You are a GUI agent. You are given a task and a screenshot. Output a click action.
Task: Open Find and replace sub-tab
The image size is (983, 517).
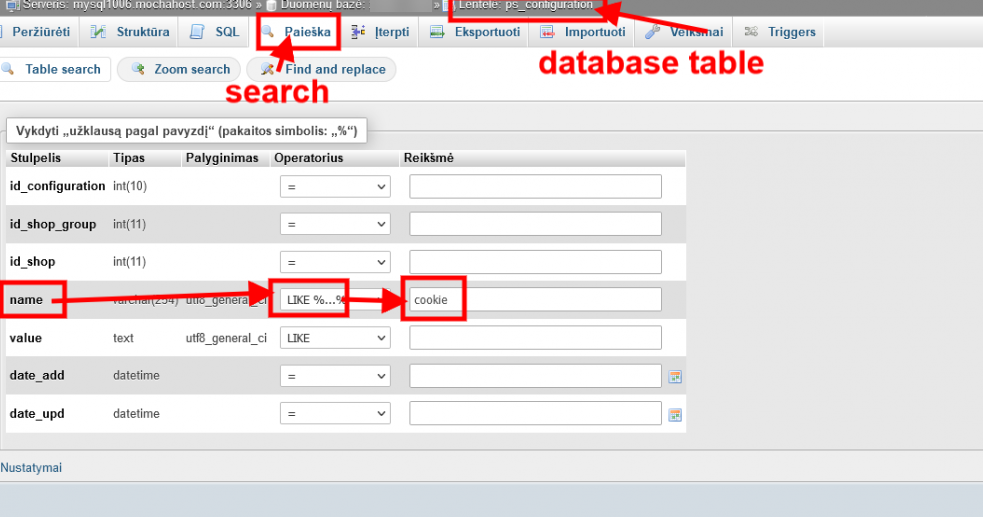point(322,69)
